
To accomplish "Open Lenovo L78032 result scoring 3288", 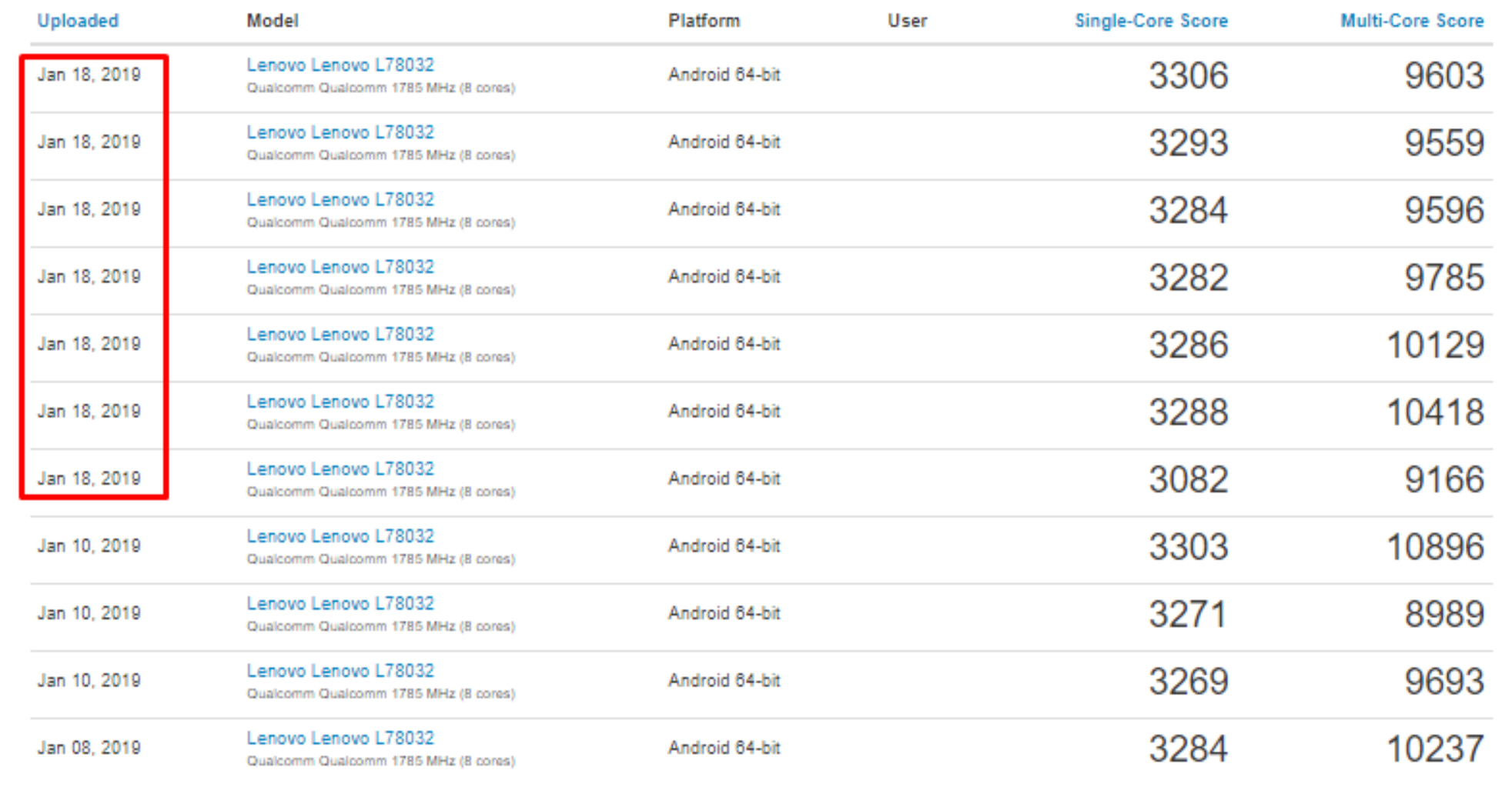I will [x=340, y=402].
